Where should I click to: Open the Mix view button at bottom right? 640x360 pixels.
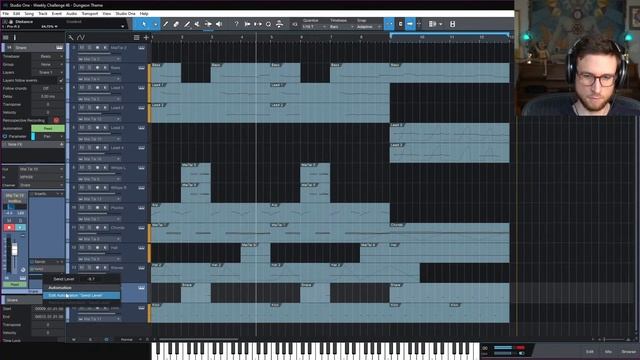608,351
